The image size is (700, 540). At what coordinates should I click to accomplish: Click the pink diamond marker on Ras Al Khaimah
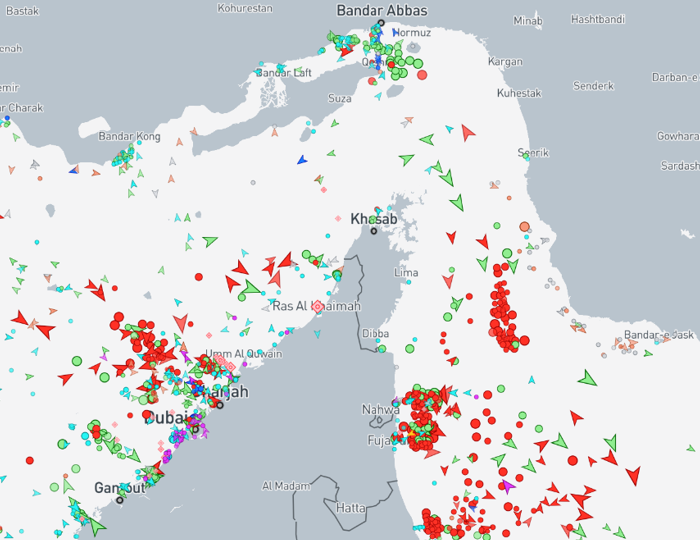(319, 306)
